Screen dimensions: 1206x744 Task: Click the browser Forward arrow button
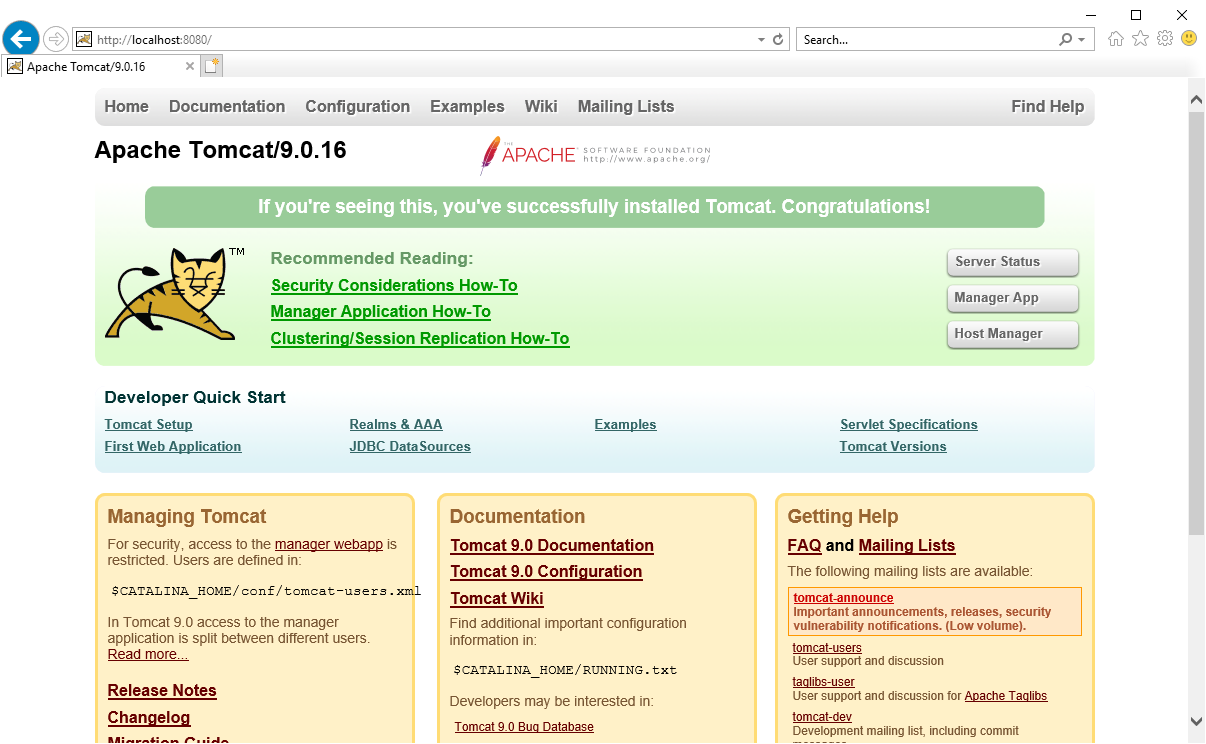[56, 39]
